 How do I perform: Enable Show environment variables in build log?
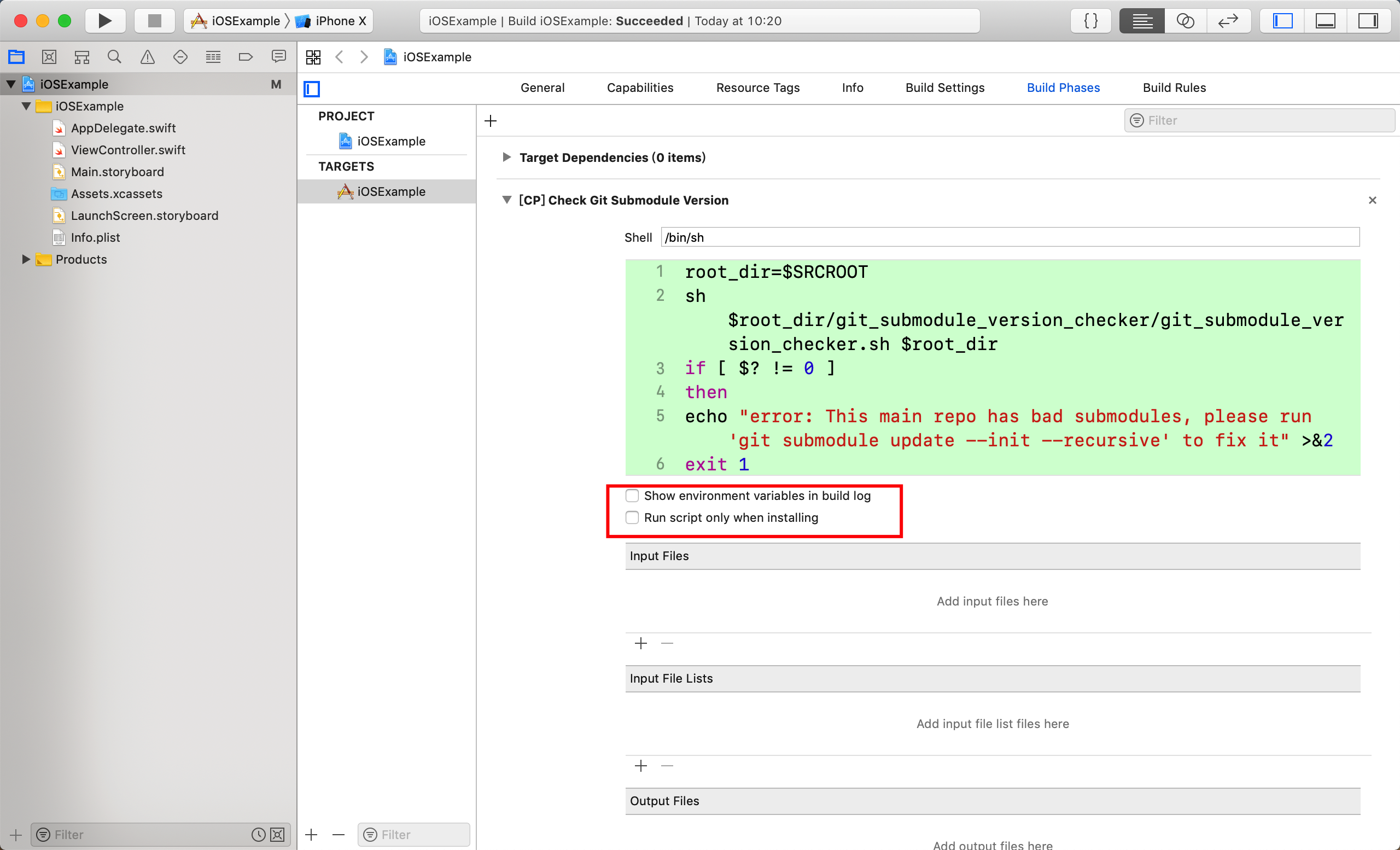tap(632, 496)
